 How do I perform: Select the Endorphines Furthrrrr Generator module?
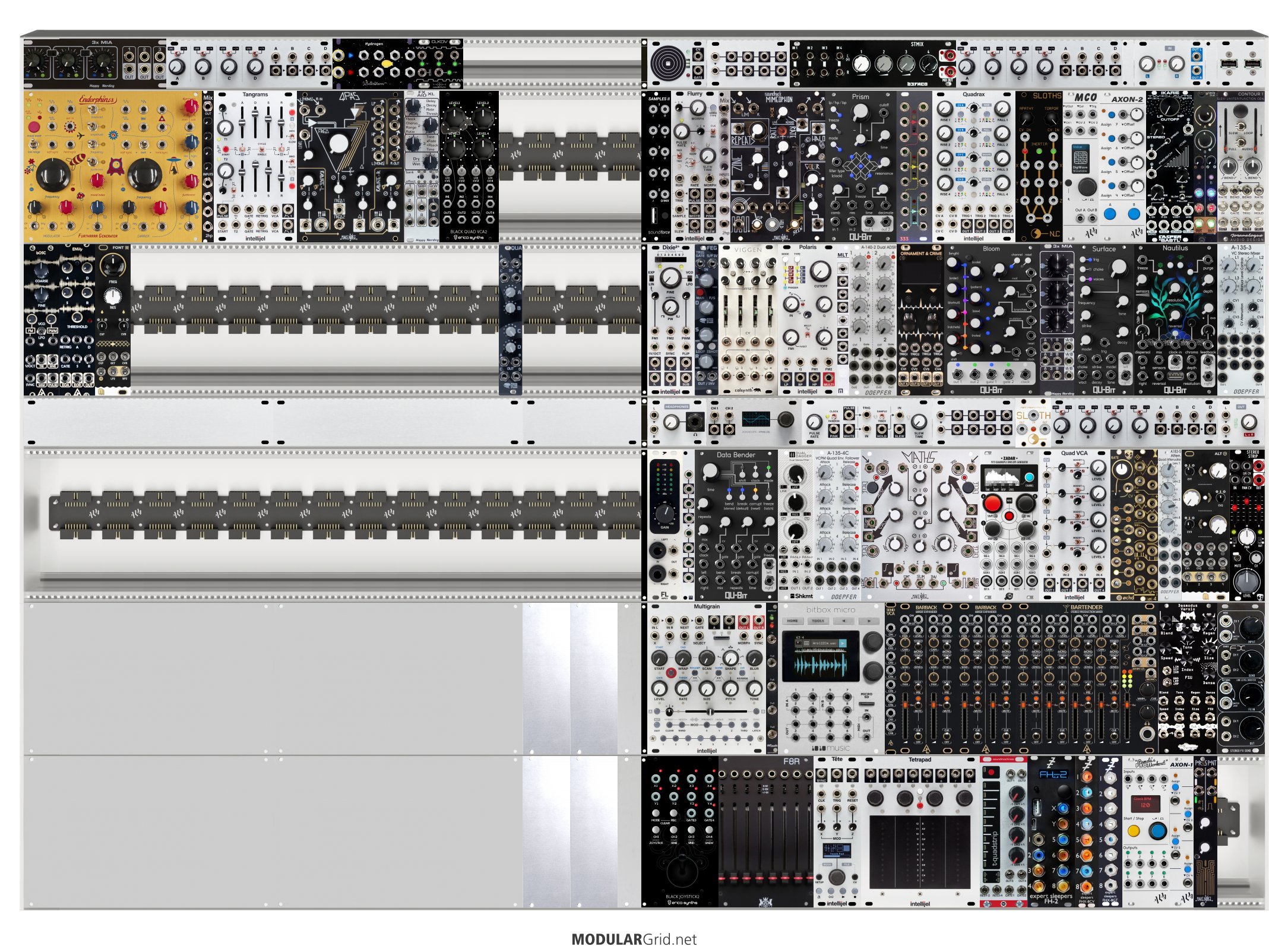point(113,166)
